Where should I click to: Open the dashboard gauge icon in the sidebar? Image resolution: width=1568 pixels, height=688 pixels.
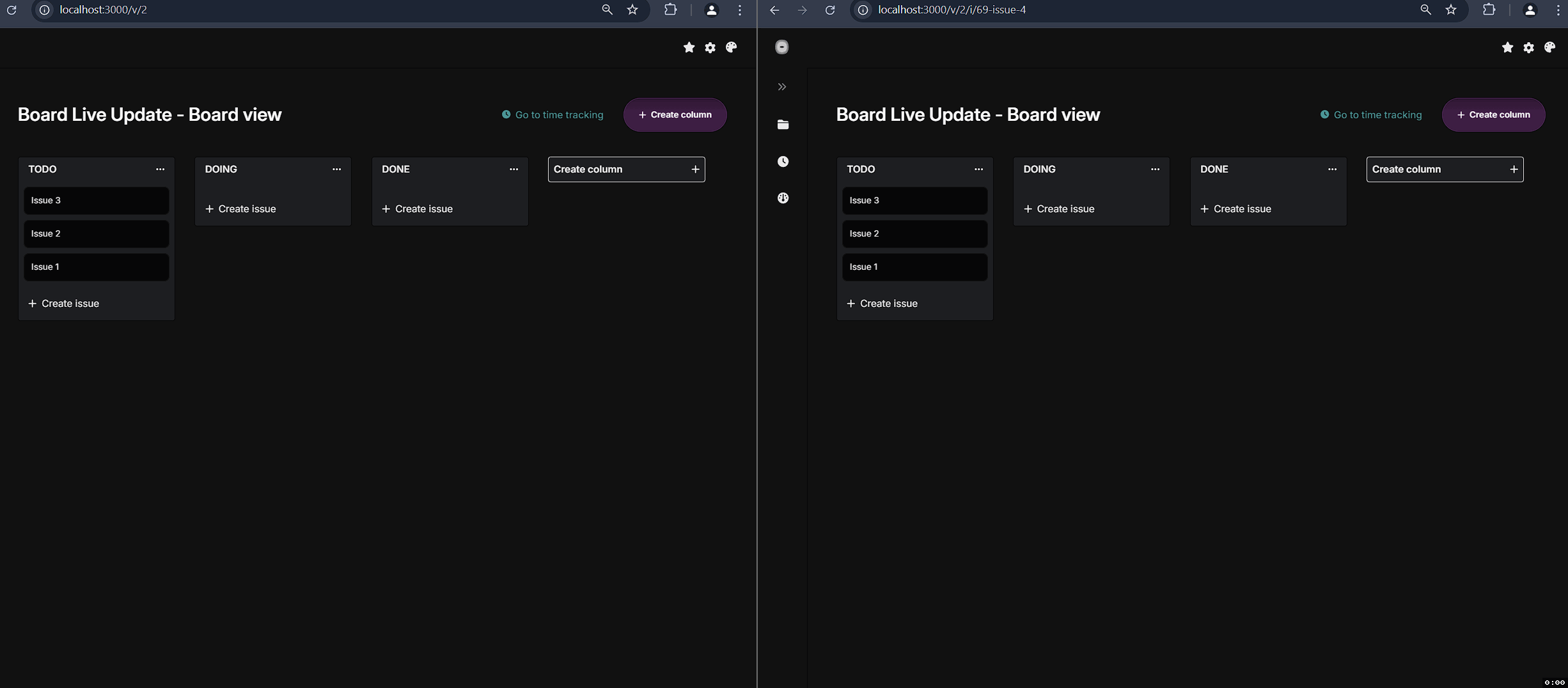coord(783,198)
